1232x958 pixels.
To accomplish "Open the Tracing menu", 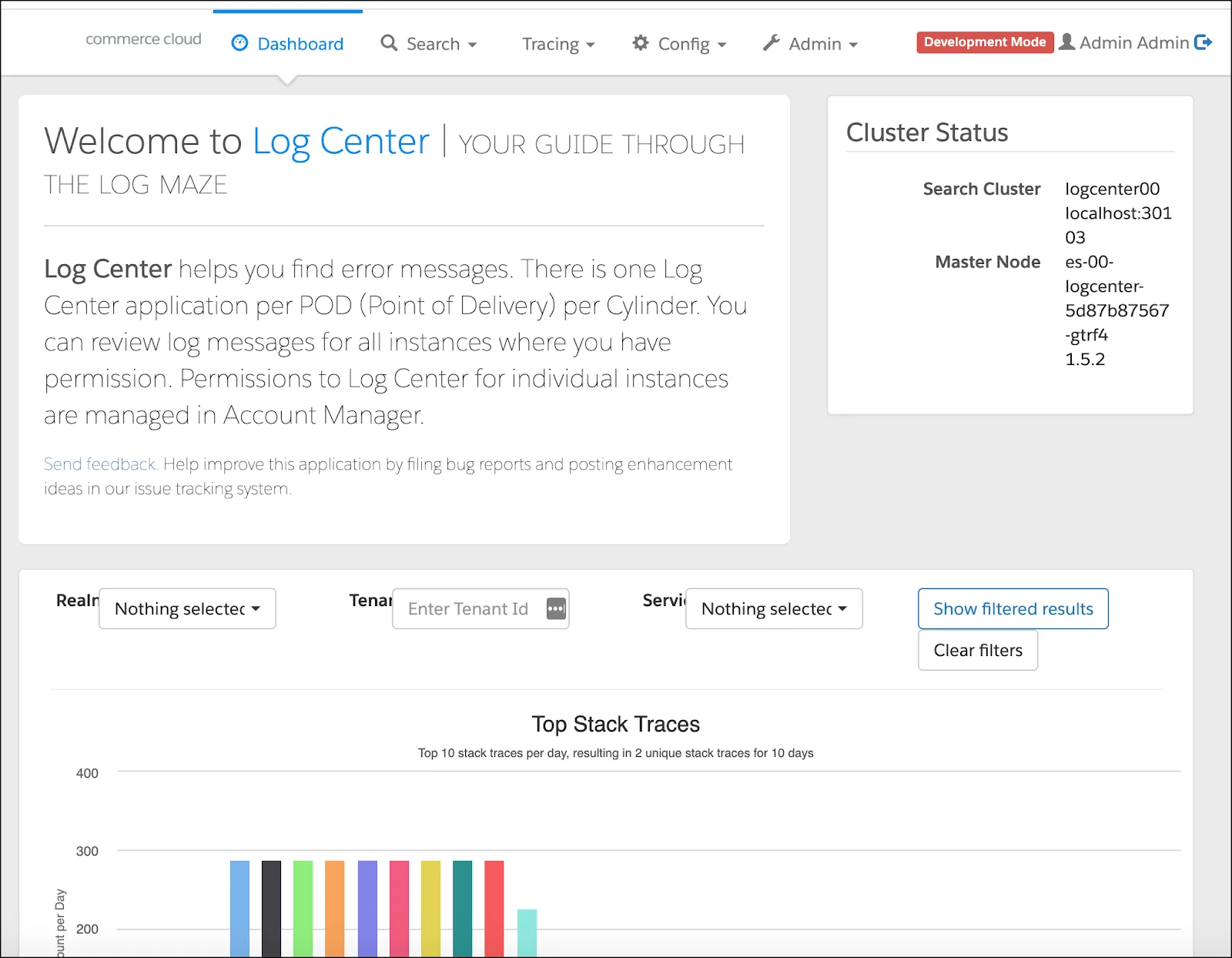I will [x=559, y=44].
